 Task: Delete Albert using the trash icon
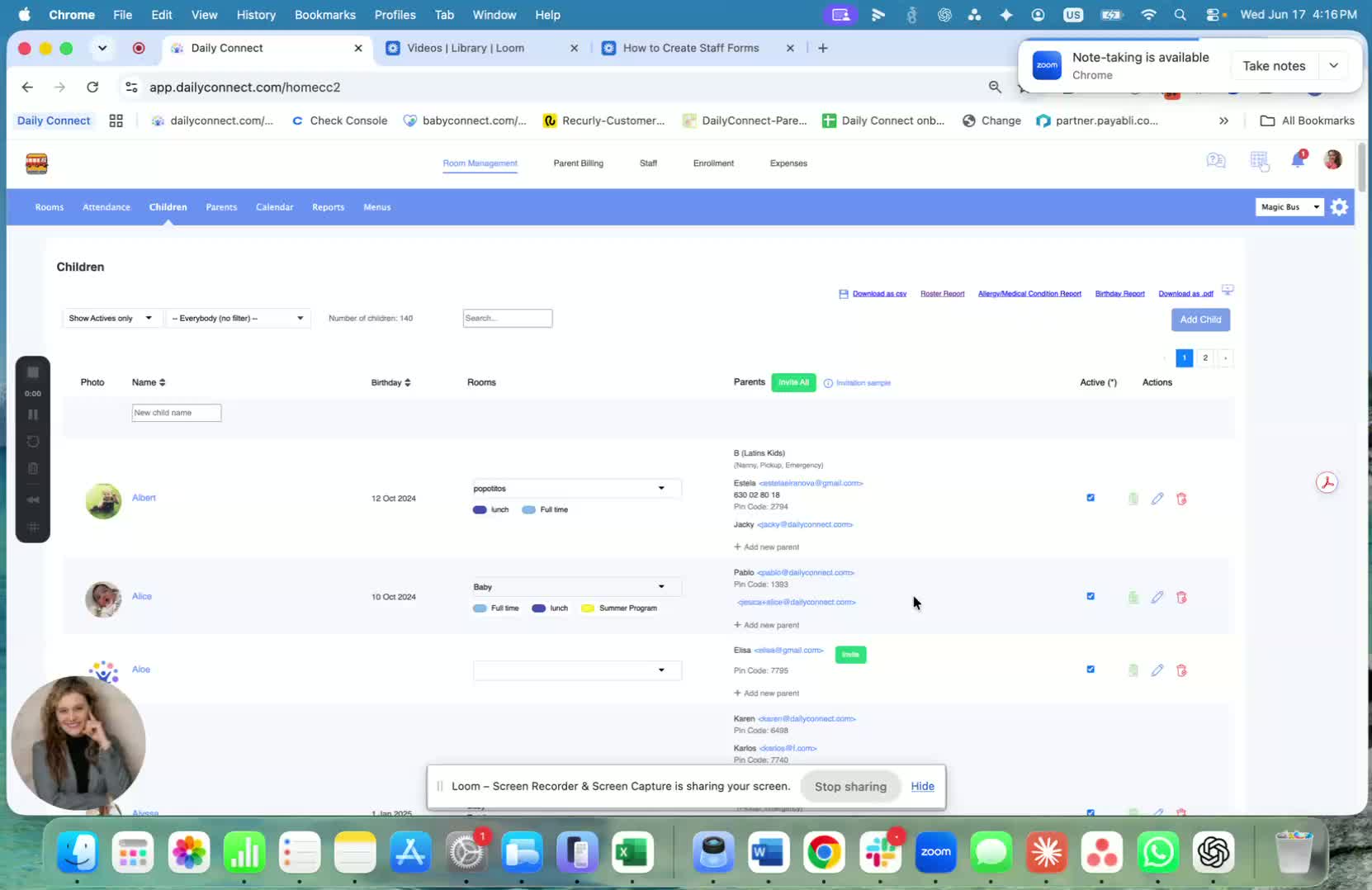tap(1181, 499)
